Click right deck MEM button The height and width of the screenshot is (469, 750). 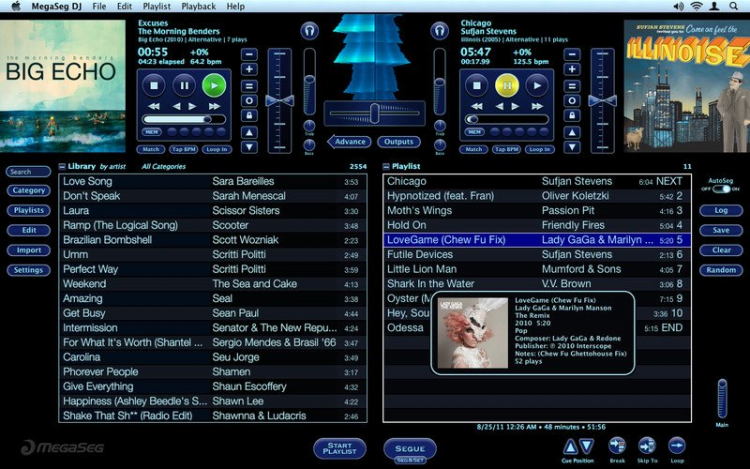pos(474,132)
